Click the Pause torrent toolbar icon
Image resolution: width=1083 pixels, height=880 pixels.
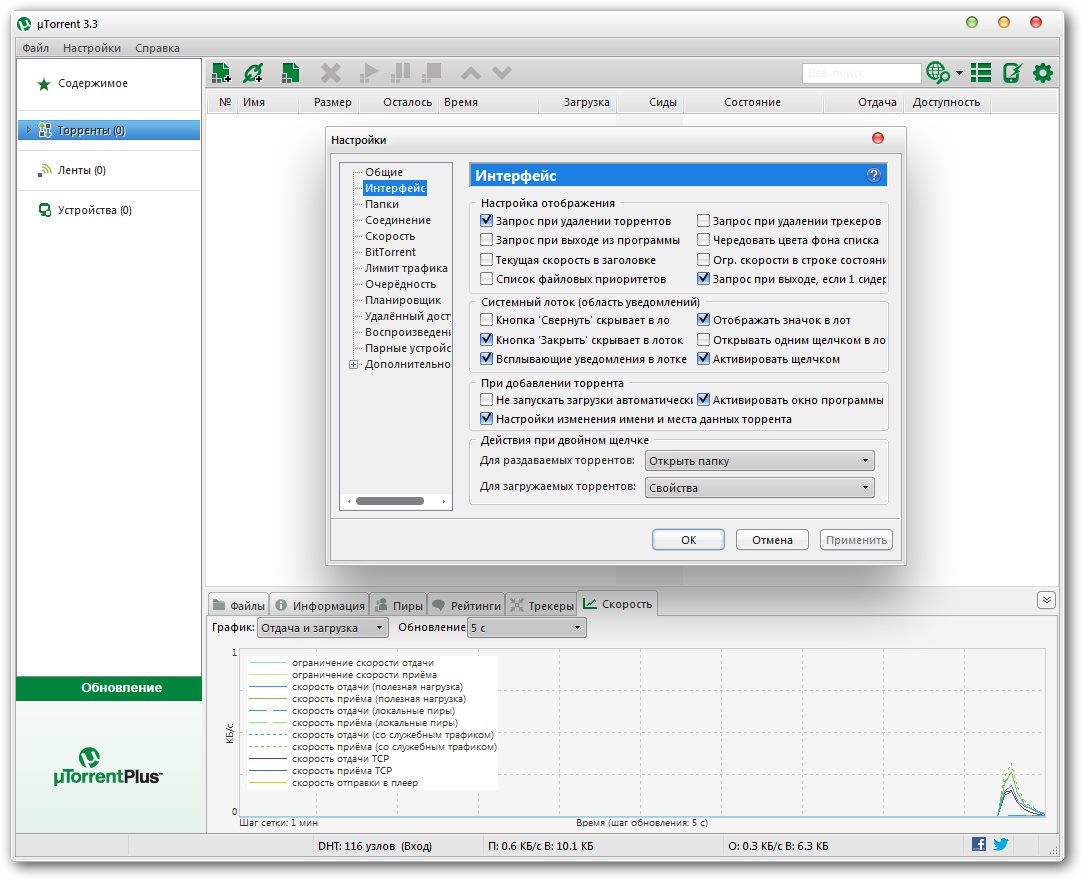401,73
